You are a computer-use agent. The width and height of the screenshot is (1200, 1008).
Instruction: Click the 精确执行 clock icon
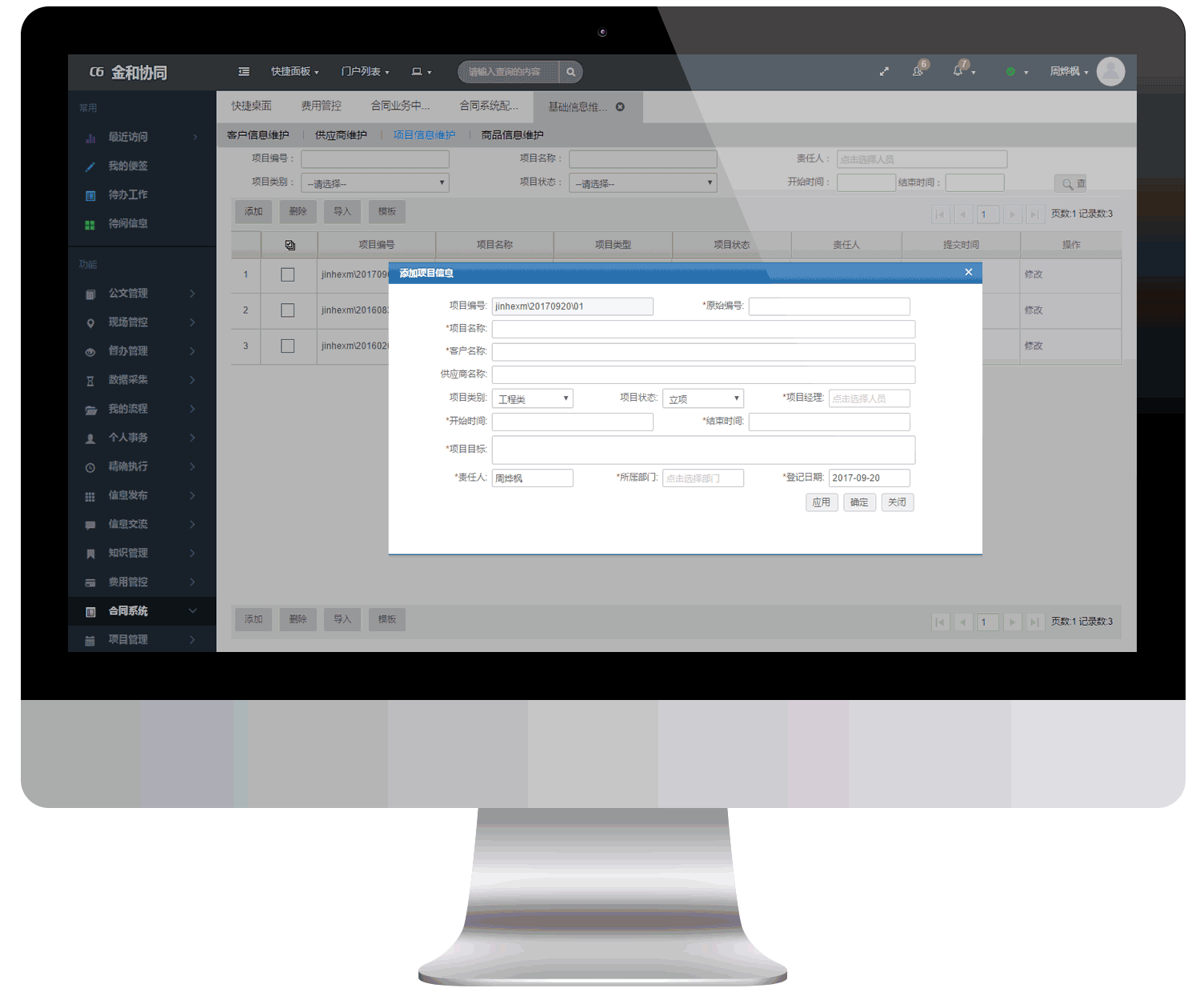90,467
